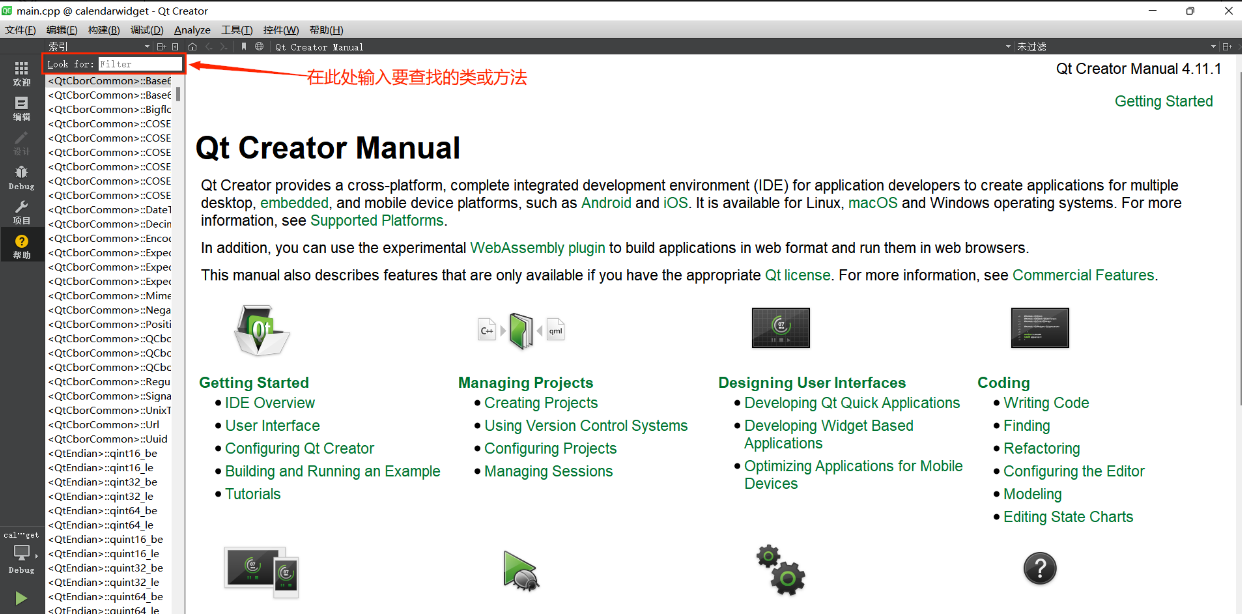
Task: Open the 构建(B) menu
Action: coord(104,30)
